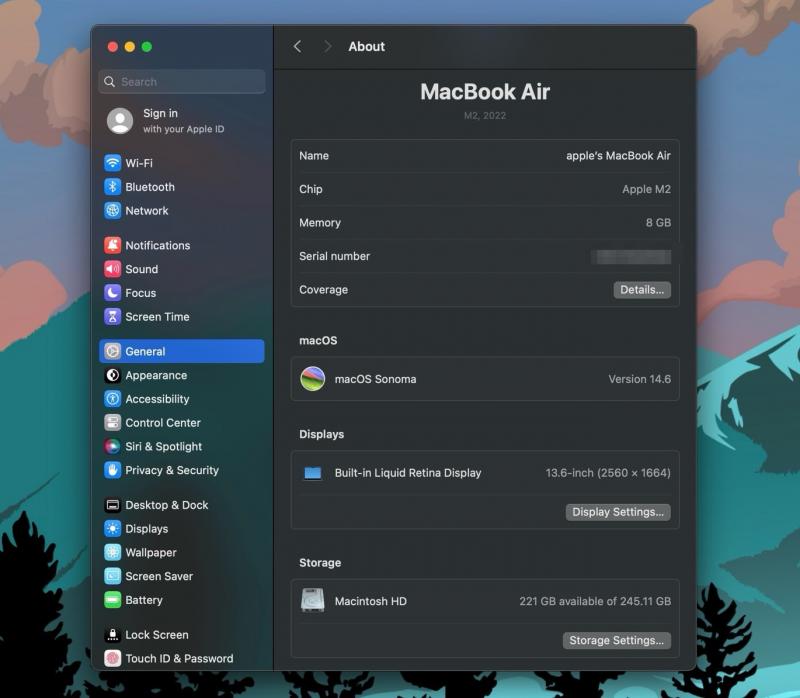Click the Screen Saver icon
The width and height of the screenshot is (800, 698).
click(112, 576)
